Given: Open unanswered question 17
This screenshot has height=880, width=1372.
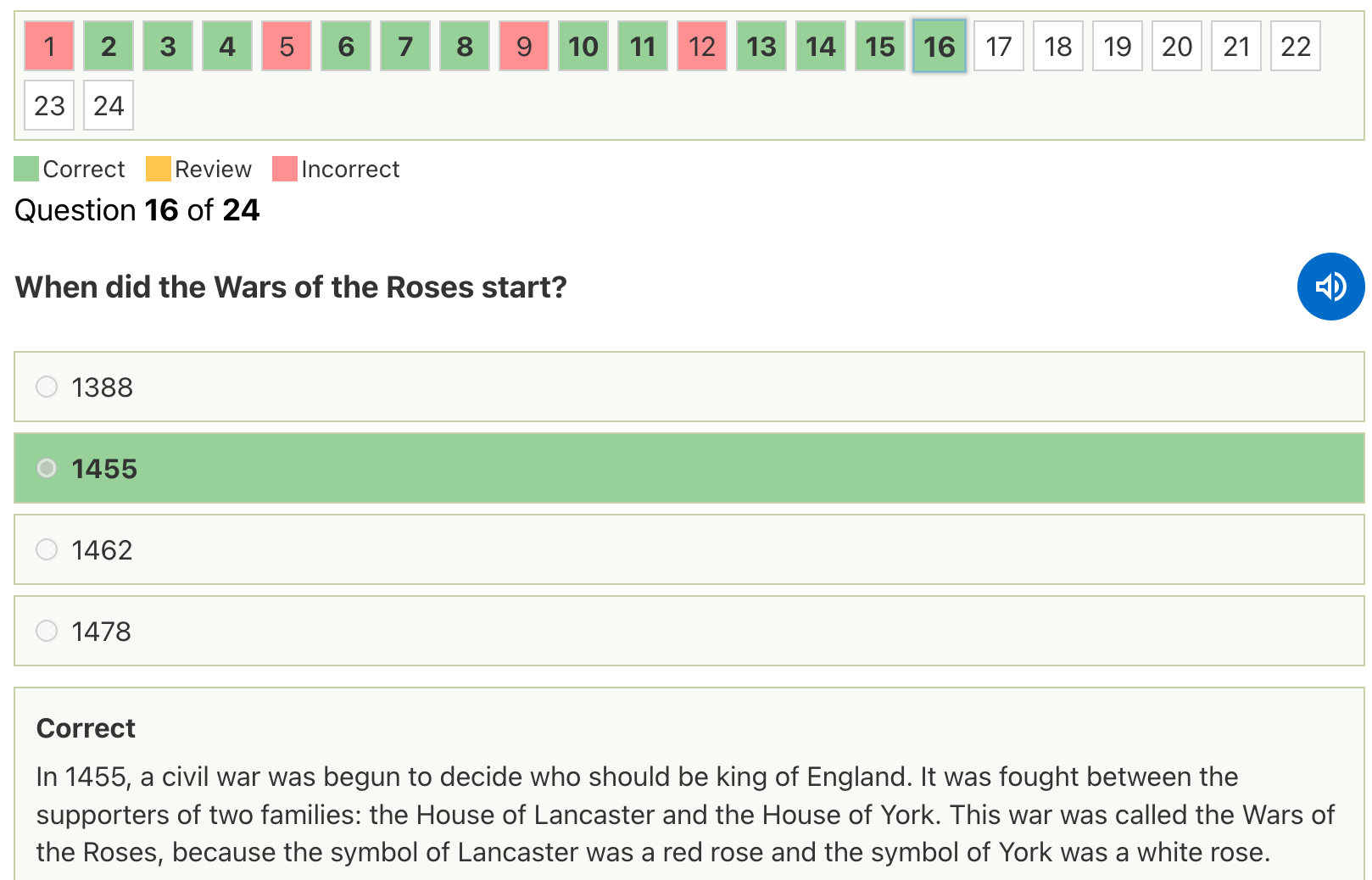Looking at the screenshot, I should point(999,46).
